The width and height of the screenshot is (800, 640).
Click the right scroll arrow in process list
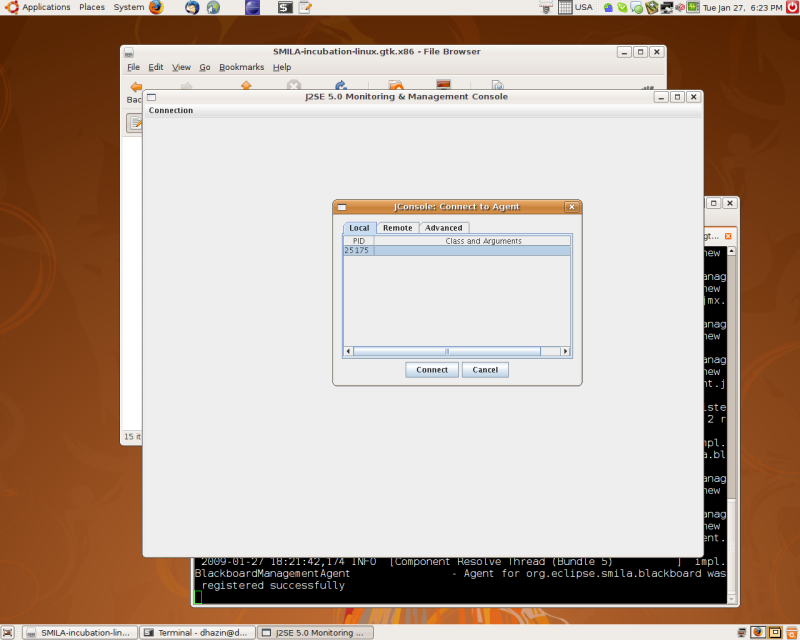[565, 351]
